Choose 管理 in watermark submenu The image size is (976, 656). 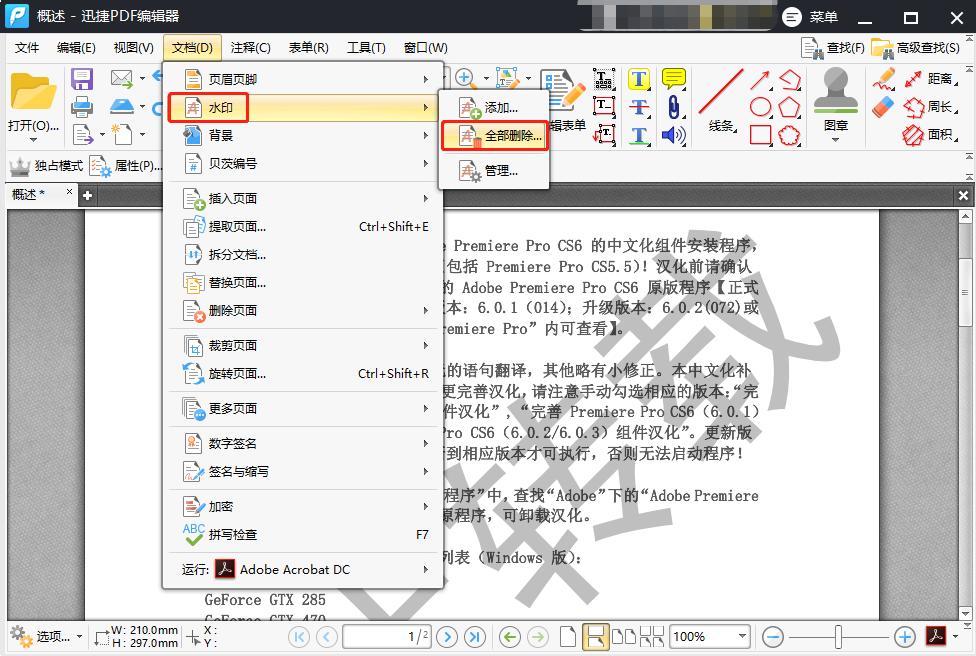click(x=494, y=170)
